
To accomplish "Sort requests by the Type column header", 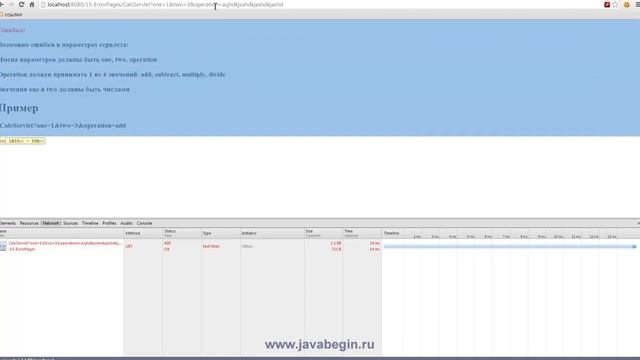I will coord(221,233).
